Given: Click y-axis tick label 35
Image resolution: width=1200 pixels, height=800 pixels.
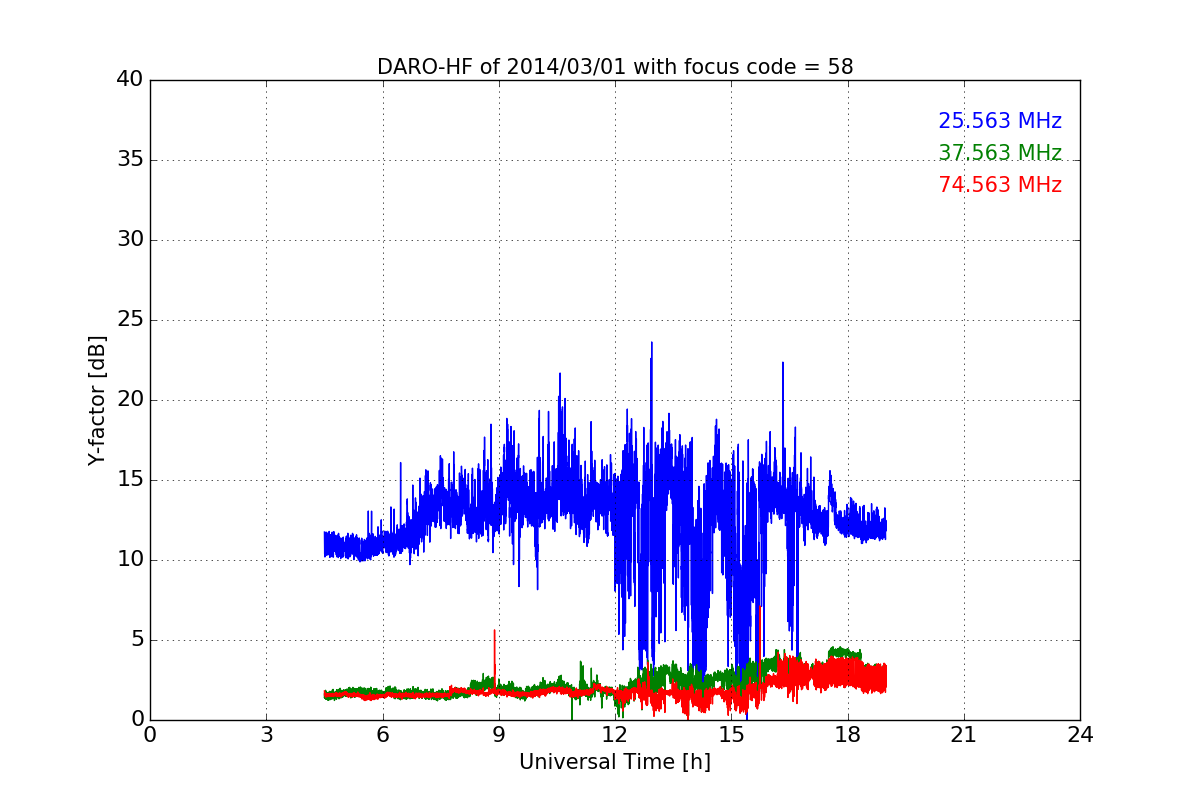Looking at the screenshot, I should pyautogui.click(x=130, y=160).
